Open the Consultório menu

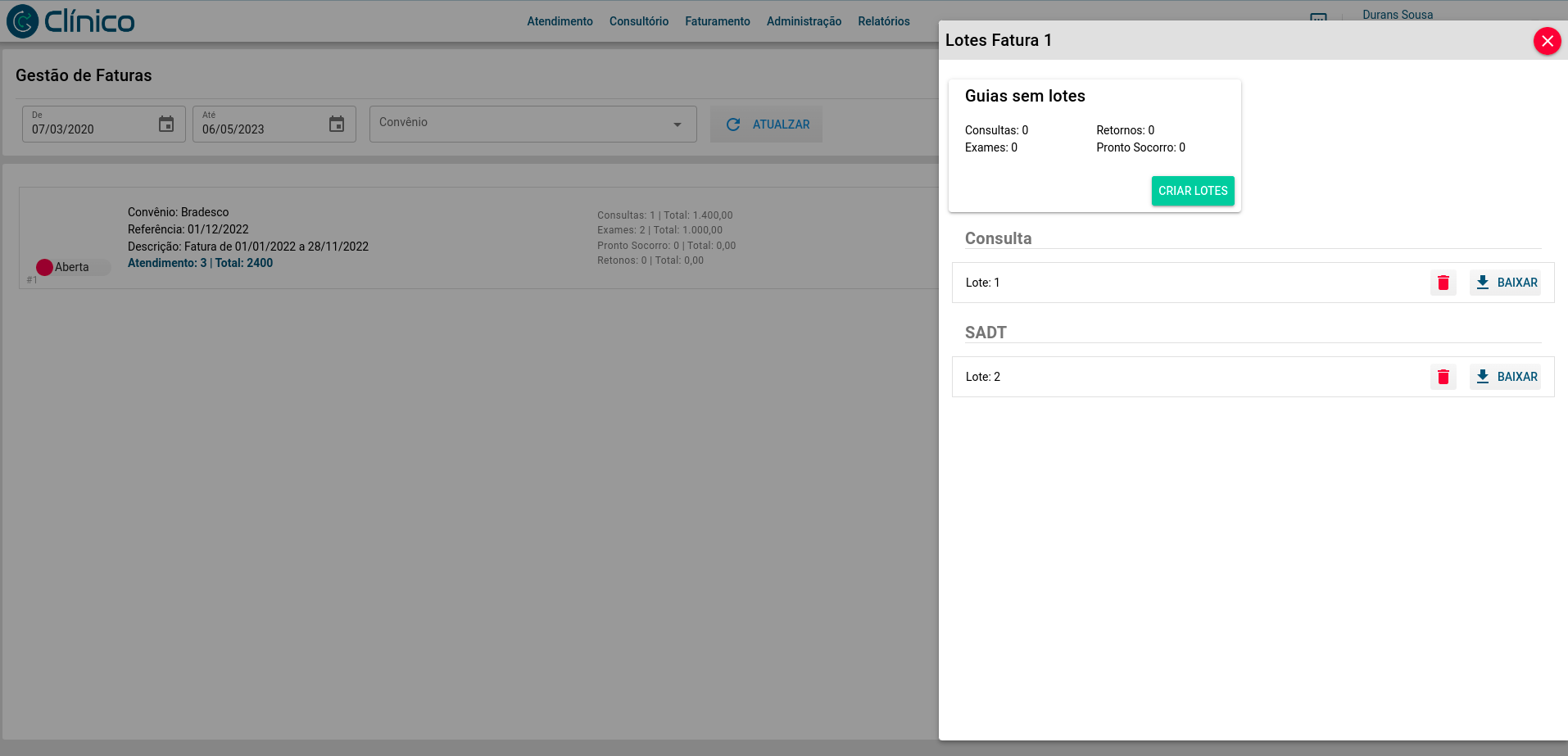pyautogui.click(x=638, y=21)
